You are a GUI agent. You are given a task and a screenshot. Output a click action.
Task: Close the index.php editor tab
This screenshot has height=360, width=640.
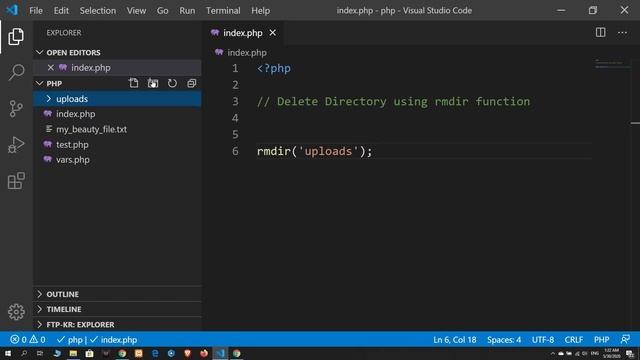(x=272, y=33)
